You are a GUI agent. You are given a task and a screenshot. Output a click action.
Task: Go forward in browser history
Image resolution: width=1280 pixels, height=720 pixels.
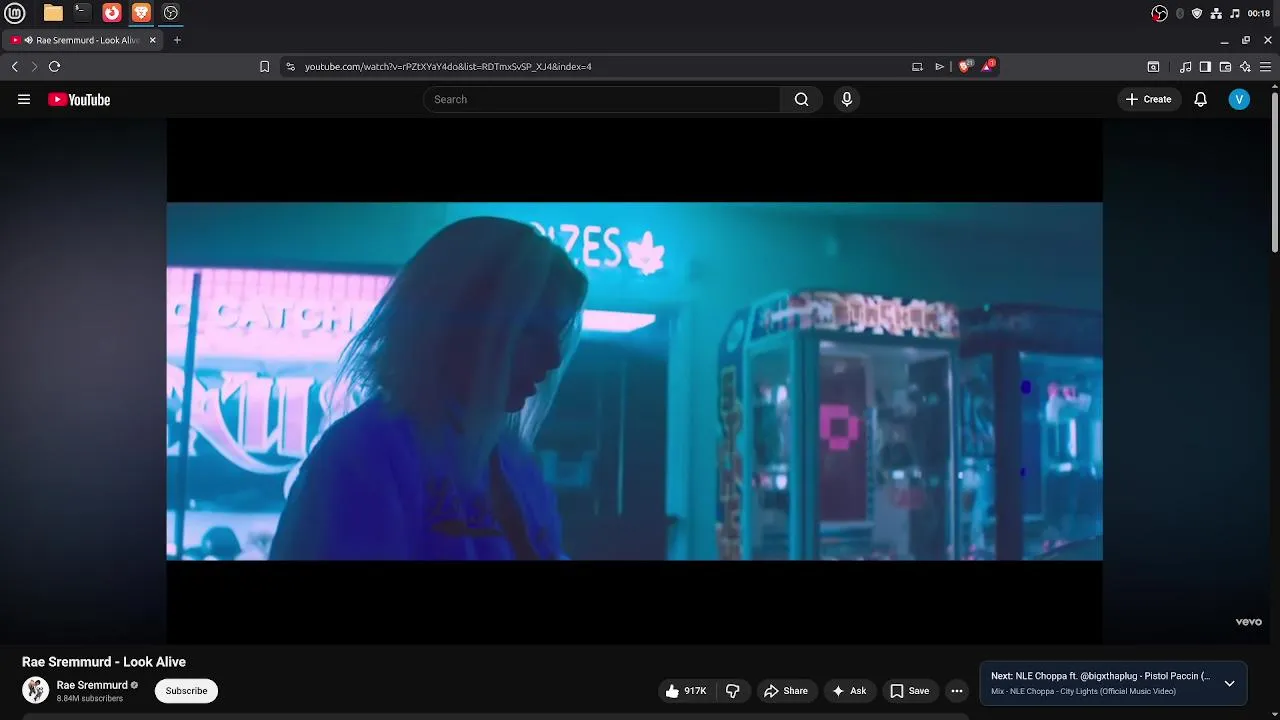click(x=34, y=66)
